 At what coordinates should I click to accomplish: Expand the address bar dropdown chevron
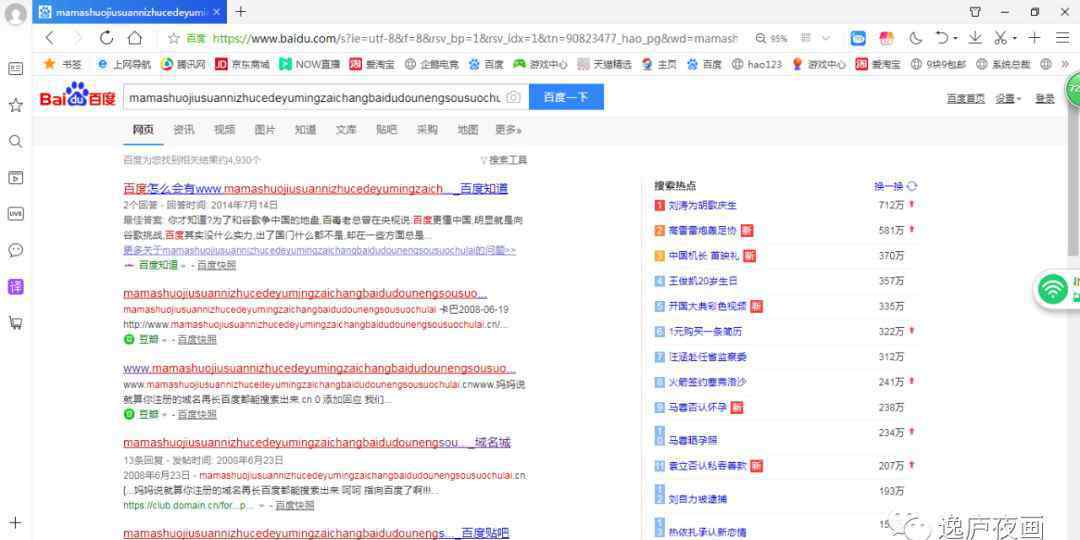pyautogui.click(x=826, y=39)
